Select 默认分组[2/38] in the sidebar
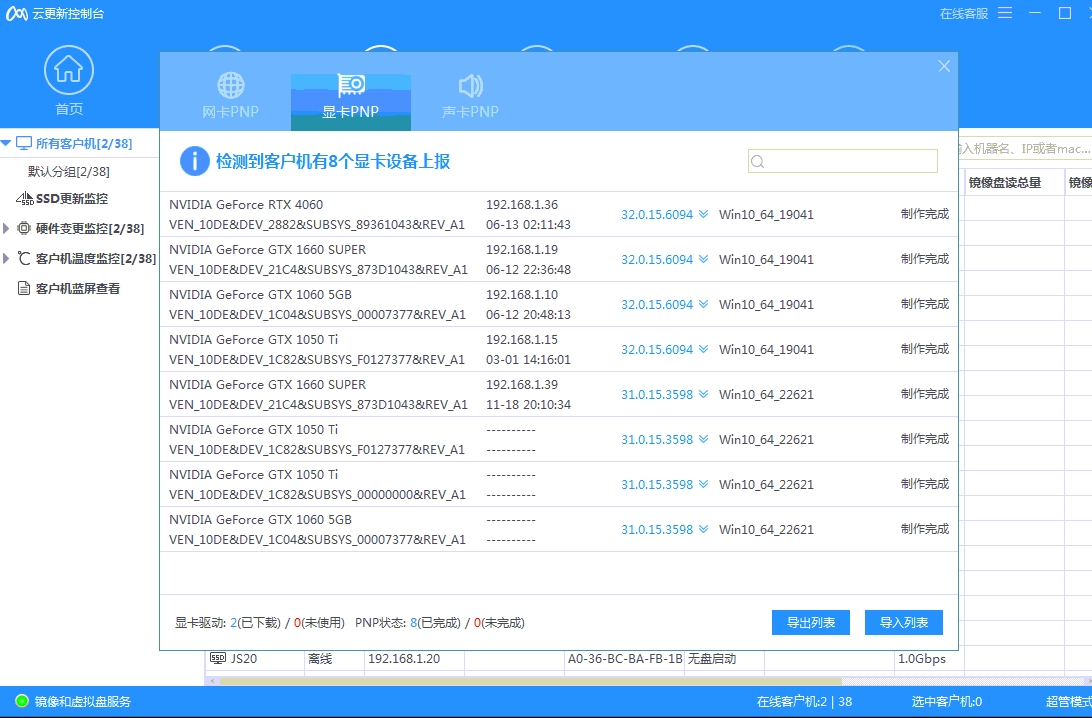Screen dimensions: 1092x718 [x=69, y=171]
